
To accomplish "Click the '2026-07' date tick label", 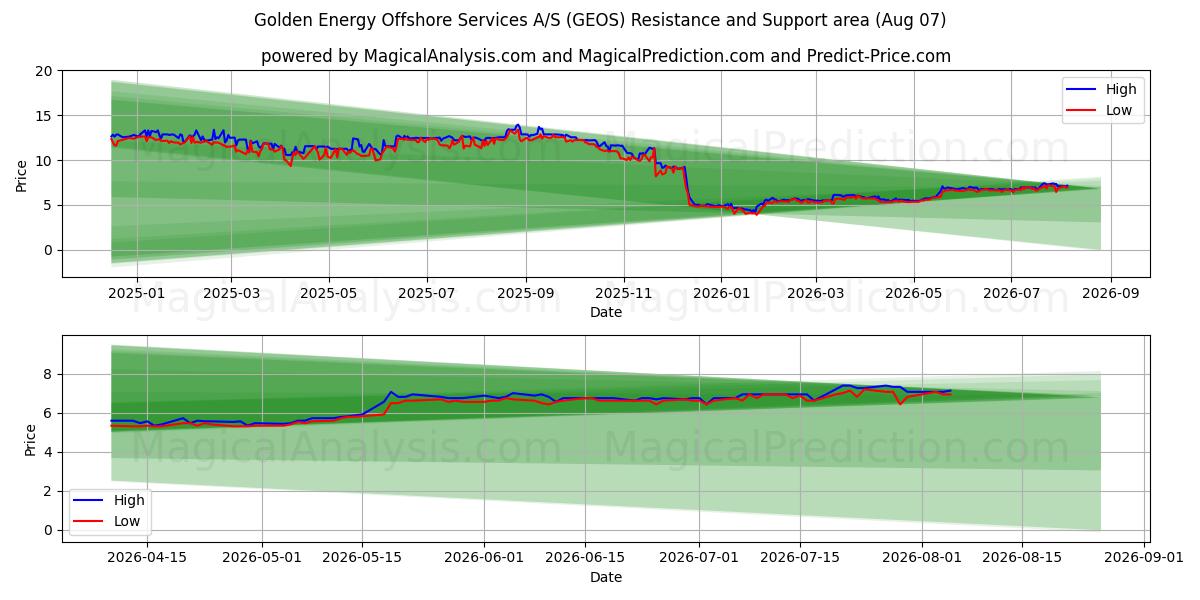I will tap(1011, 293).
